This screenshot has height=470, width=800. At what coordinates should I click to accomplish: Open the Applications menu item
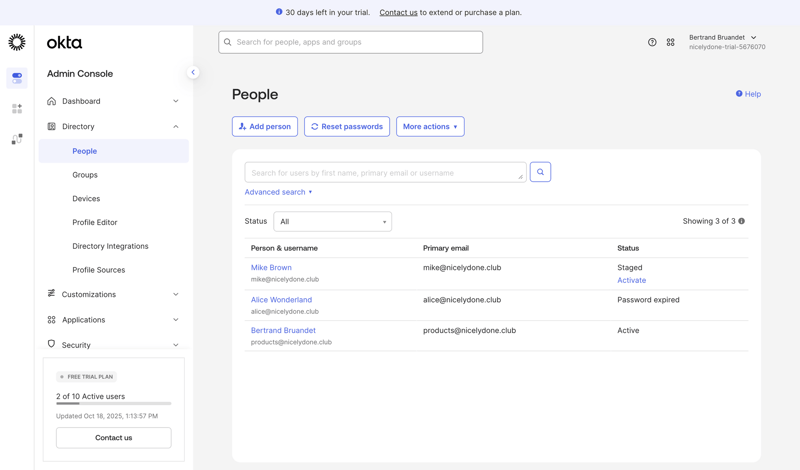pos(84,320)
